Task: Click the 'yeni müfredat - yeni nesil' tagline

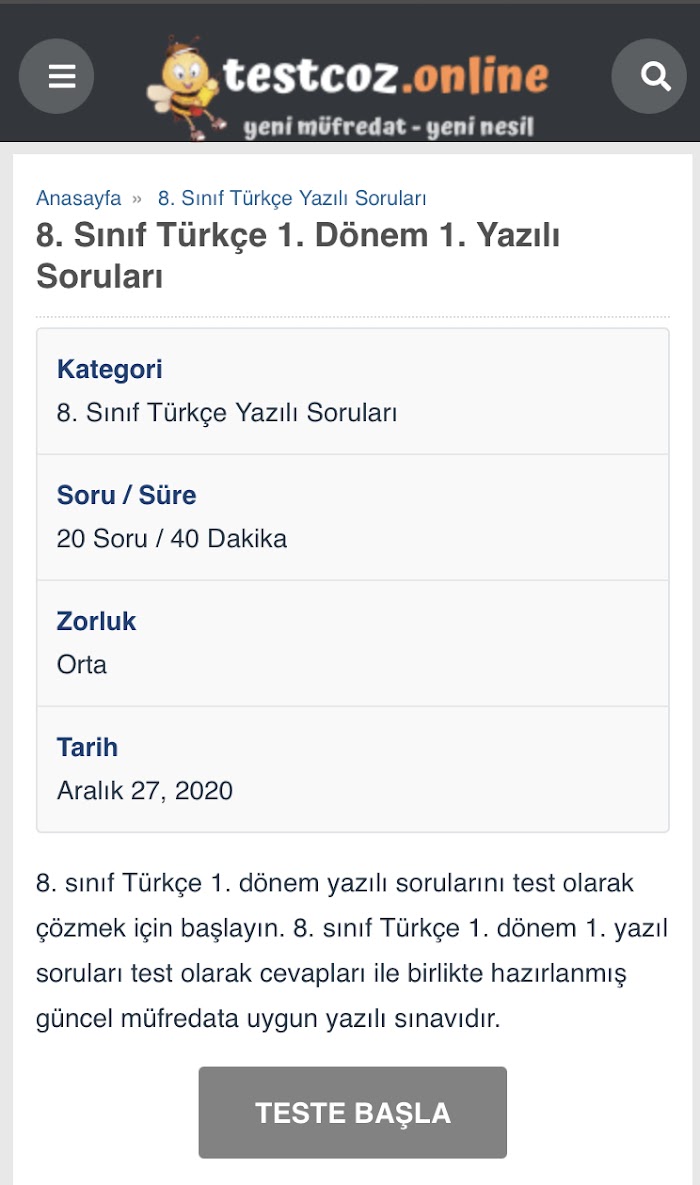Action: (389, 126)
